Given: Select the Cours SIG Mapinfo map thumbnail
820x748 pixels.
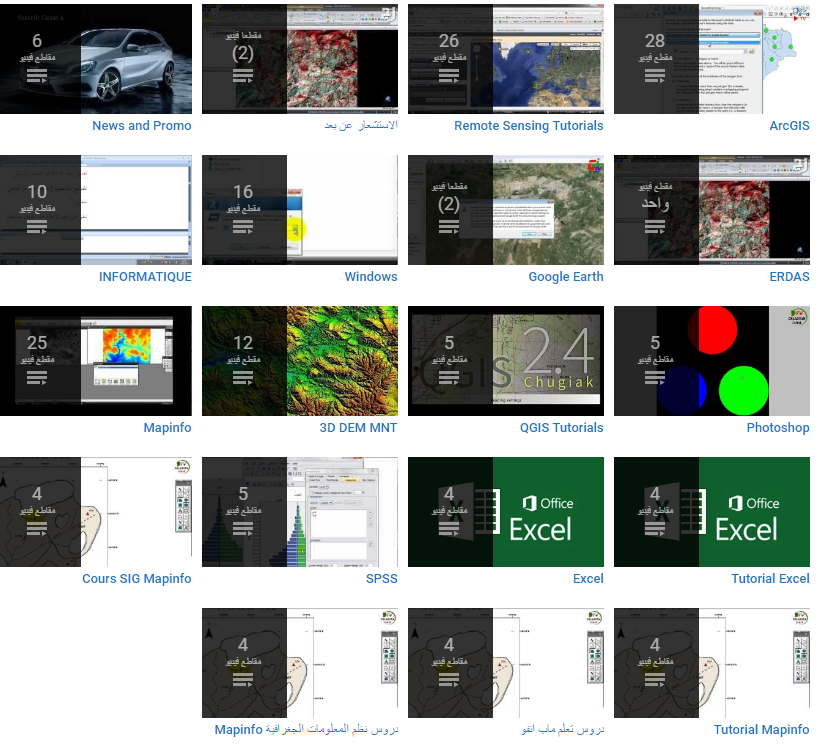Looking at the screenshot, I should point(96,512).
